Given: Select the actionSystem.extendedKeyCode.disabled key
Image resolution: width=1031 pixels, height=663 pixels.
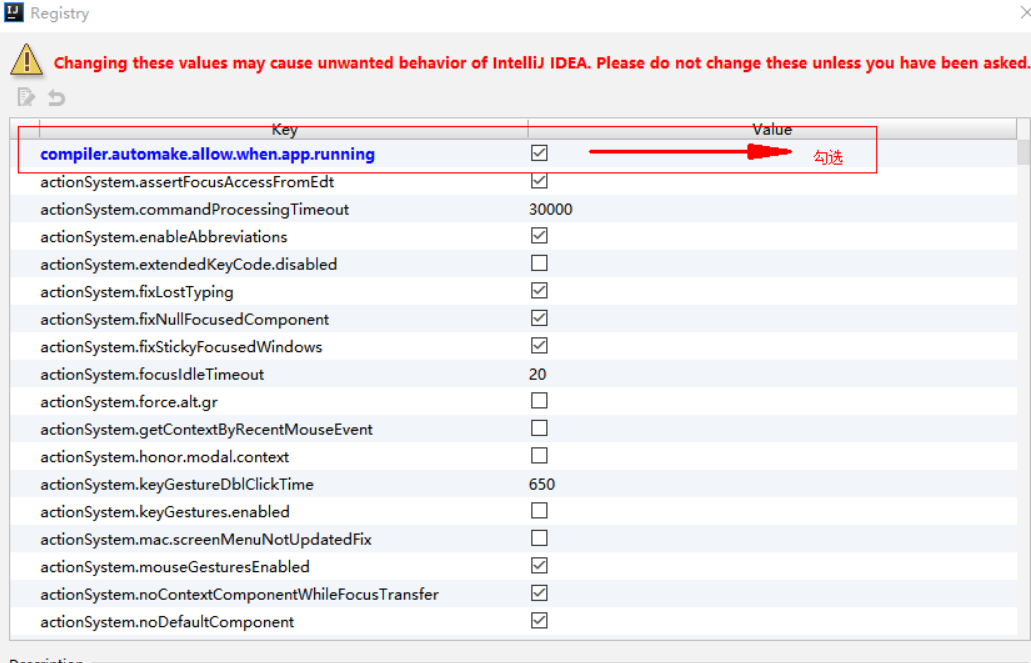Looking at the screenshot, I should (x=189, y=264).
